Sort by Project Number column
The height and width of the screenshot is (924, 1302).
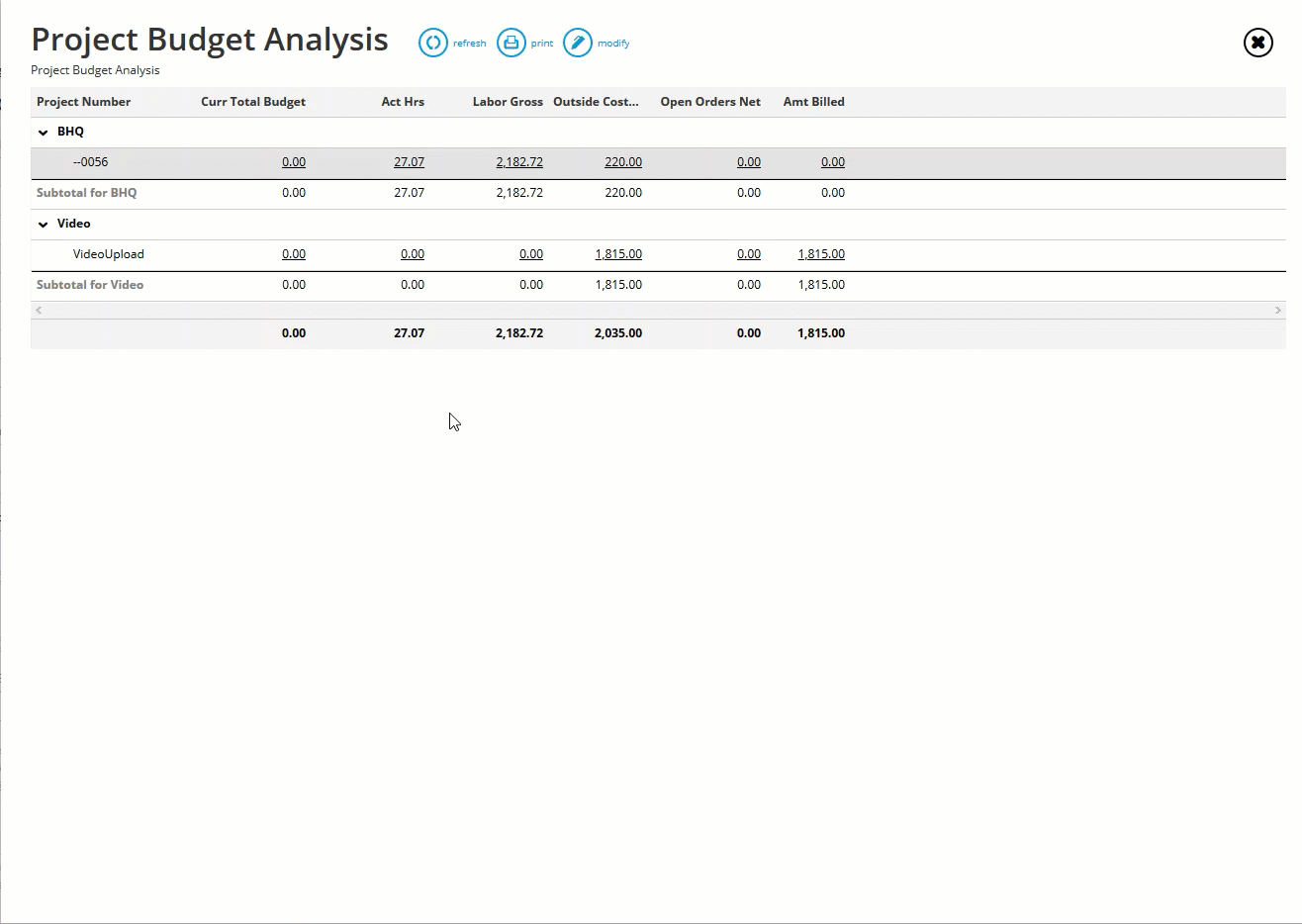click(x=83, y=102)
